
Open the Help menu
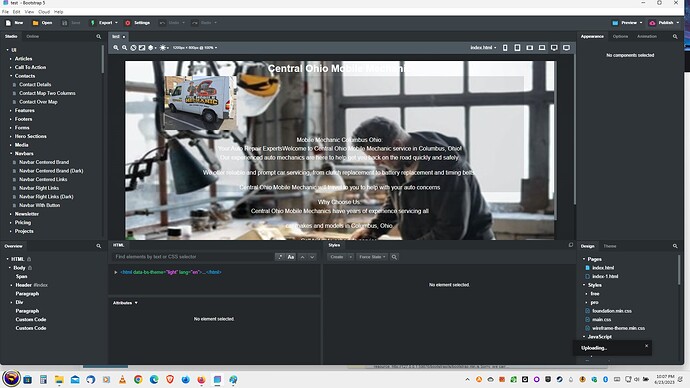pos(59,12)
